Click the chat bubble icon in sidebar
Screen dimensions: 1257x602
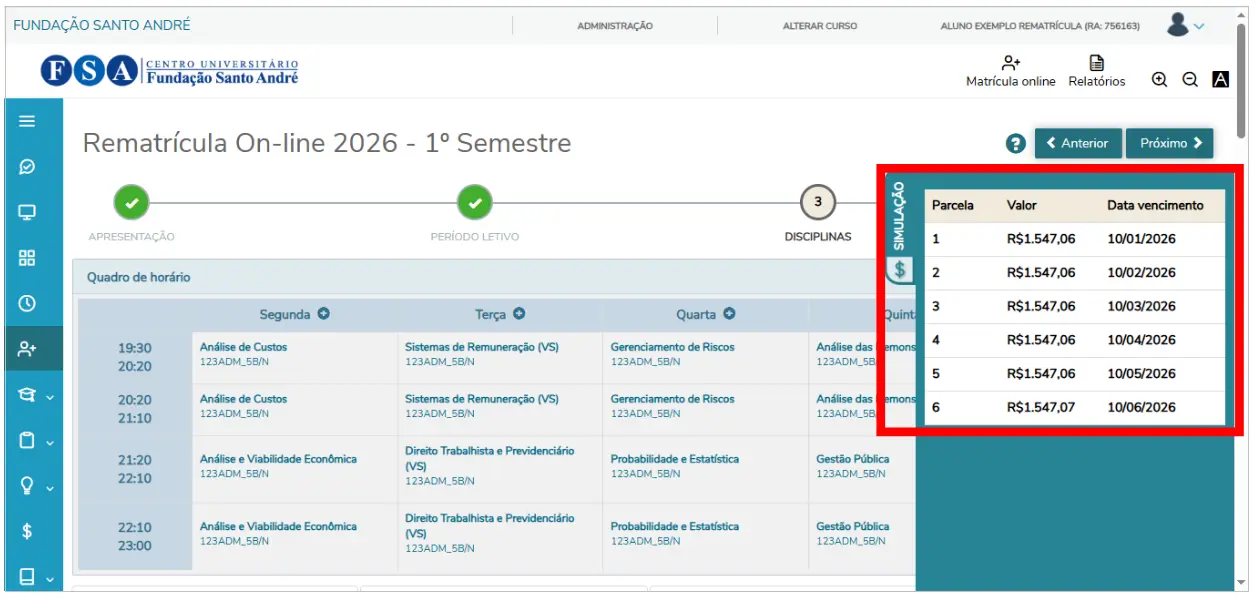(x=27, y=167)
